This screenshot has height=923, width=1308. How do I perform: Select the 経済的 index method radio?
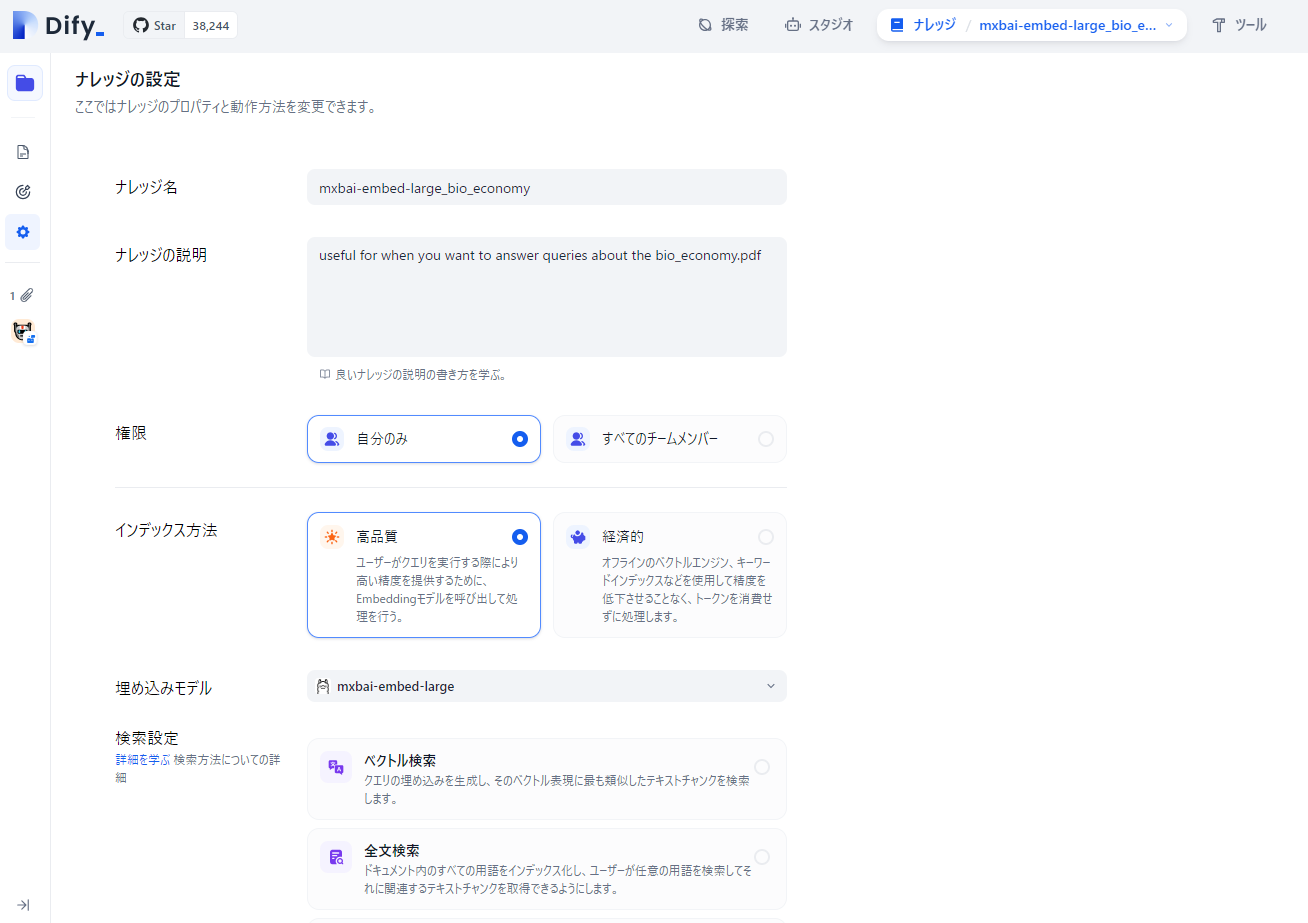pyautogui.click(x=766, y=537)
